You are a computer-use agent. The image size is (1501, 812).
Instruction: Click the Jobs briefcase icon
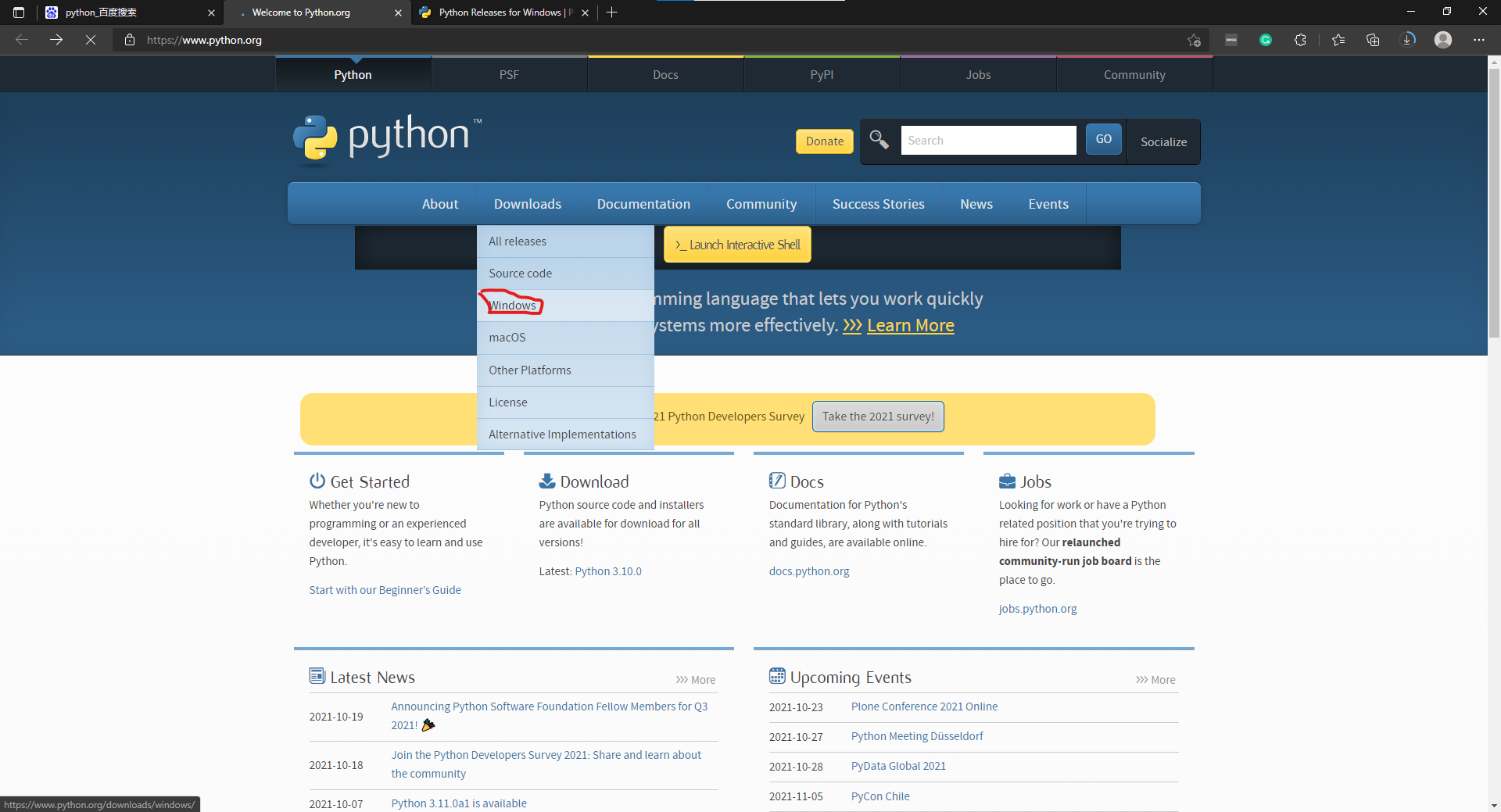[1008, 481]
